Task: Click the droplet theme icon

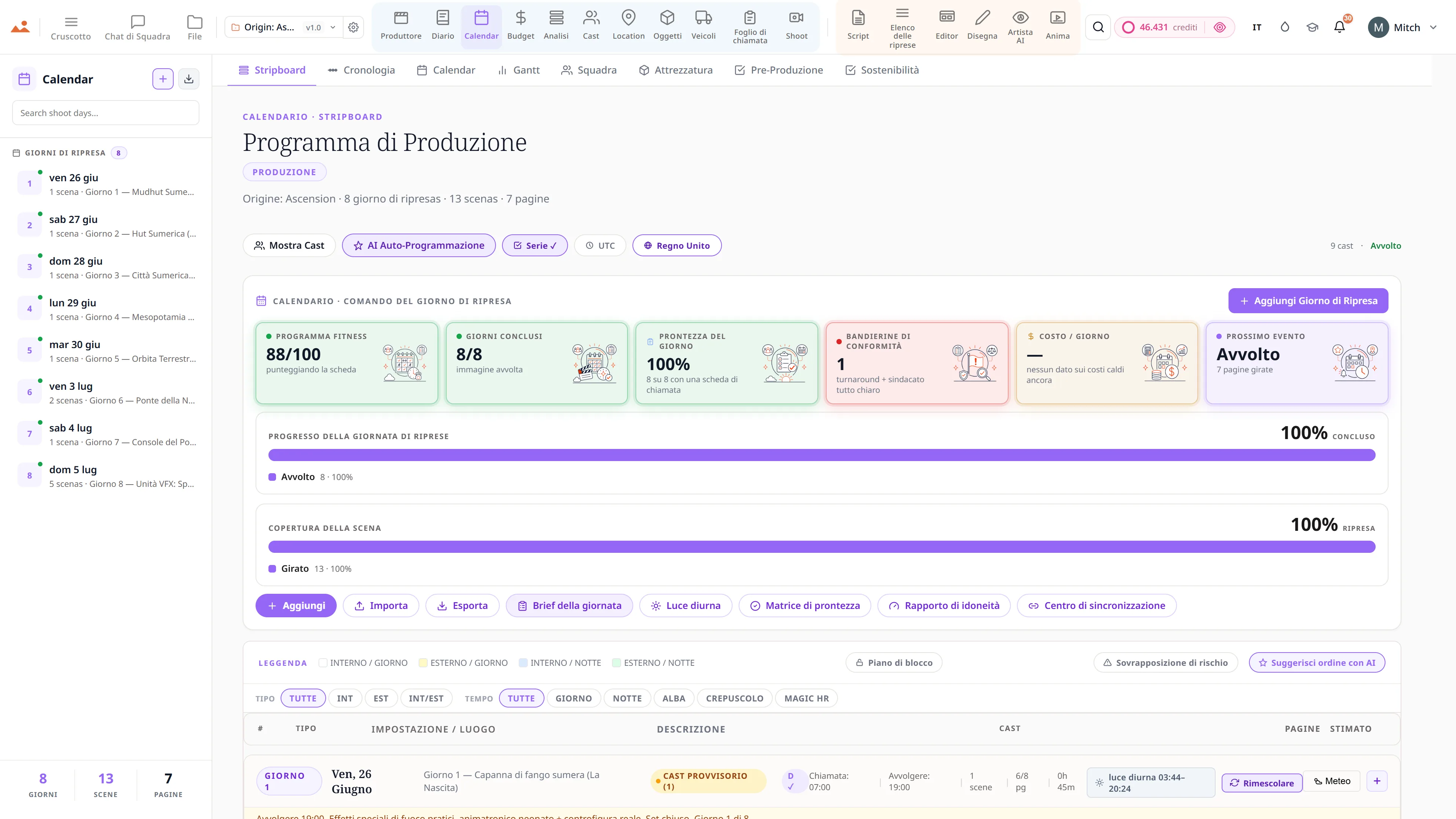Action: [1285, 27]
